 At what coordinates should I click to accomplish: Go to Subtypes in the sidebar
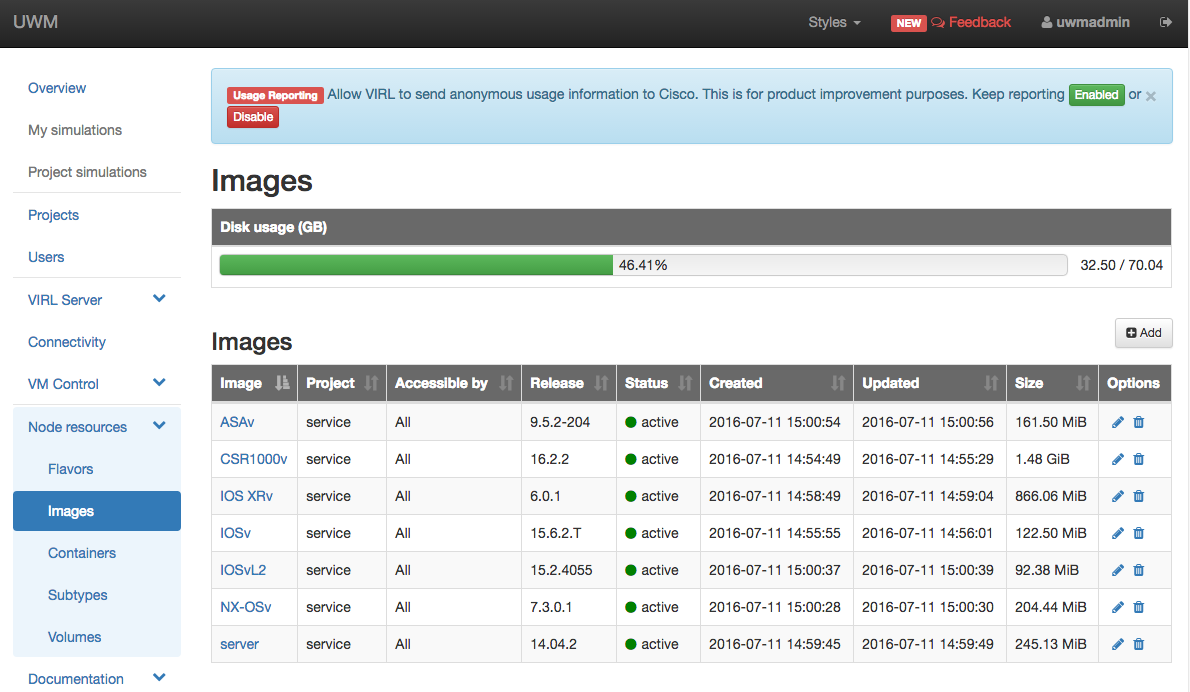(77, 595)
